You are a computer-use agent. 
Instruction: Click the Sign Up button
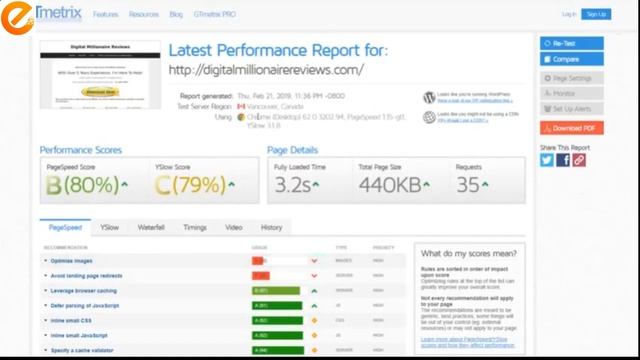point(596,14)
